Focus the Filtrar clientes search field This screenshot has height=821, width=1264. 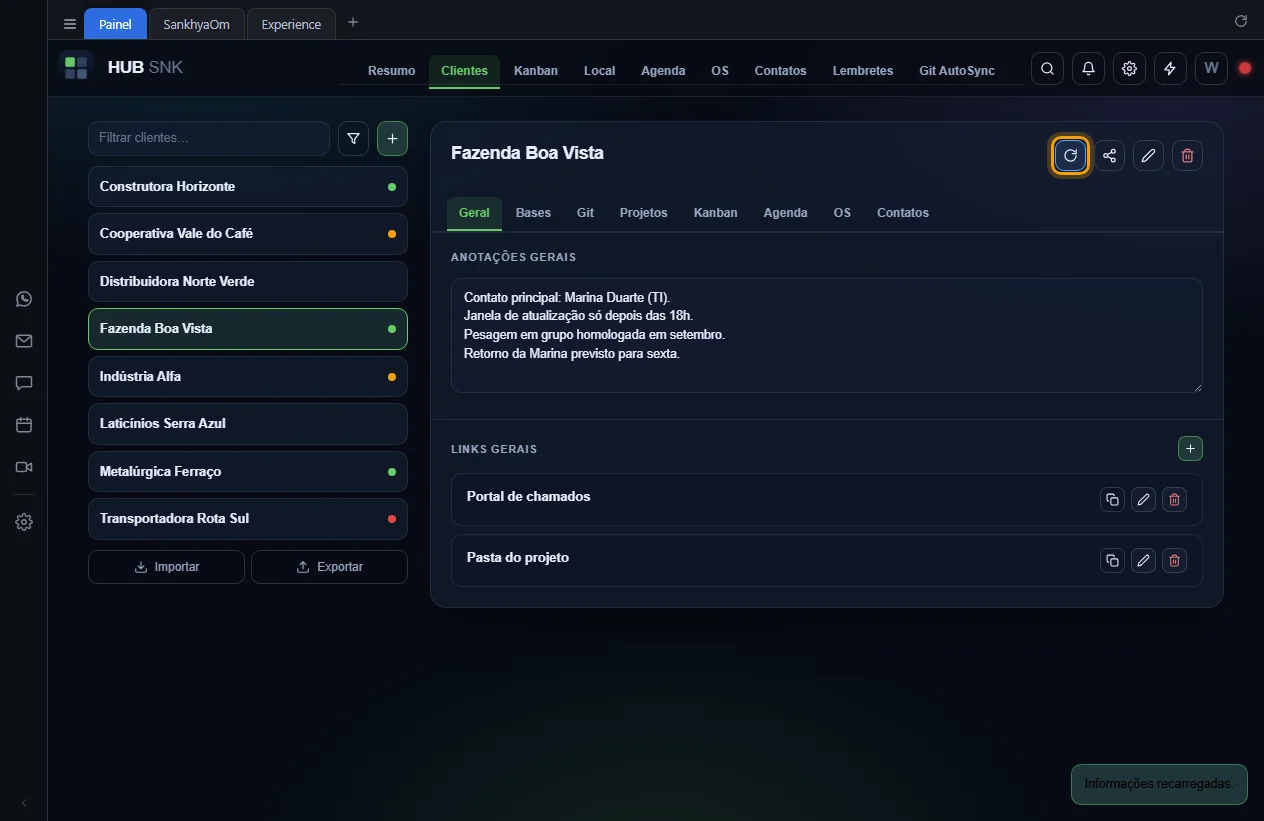tap(209, 138)
